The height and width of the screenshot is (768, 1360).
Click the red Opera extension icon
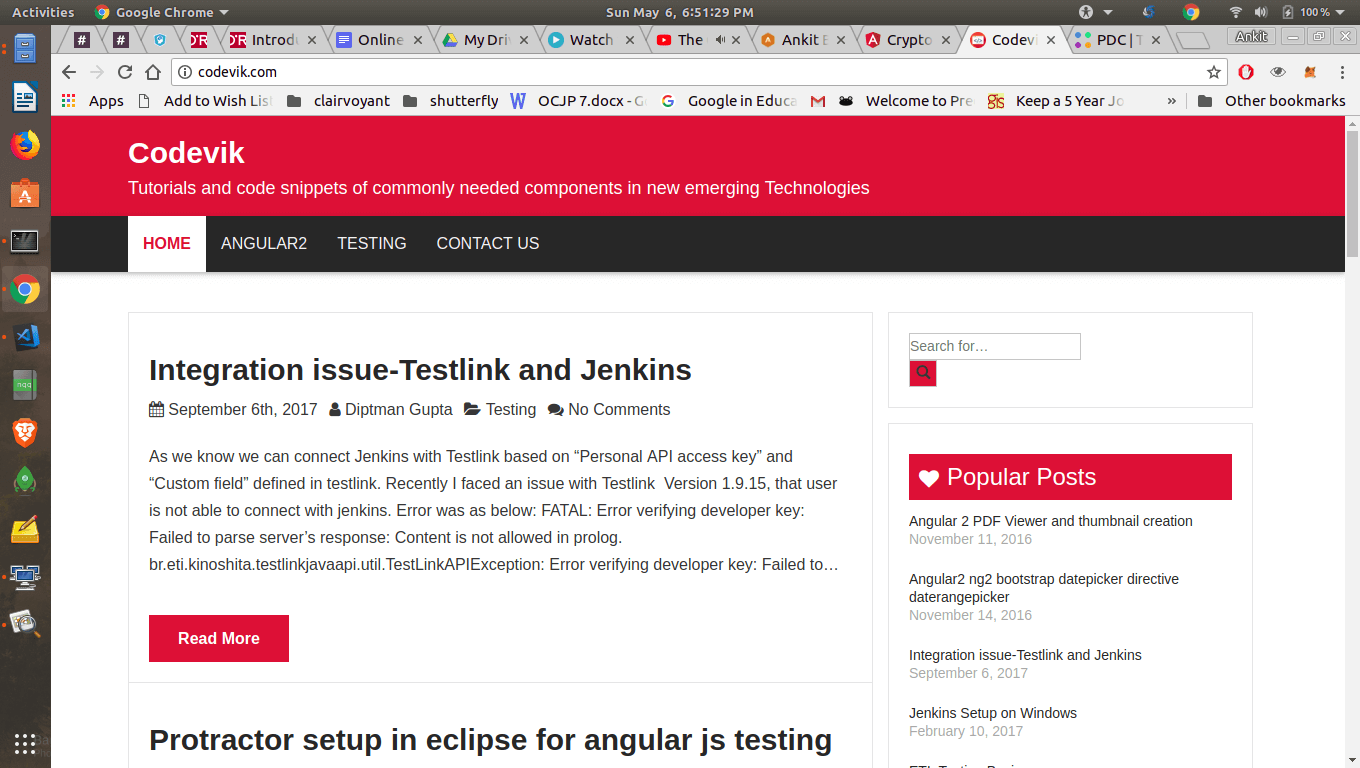[x=1246, y=72]
